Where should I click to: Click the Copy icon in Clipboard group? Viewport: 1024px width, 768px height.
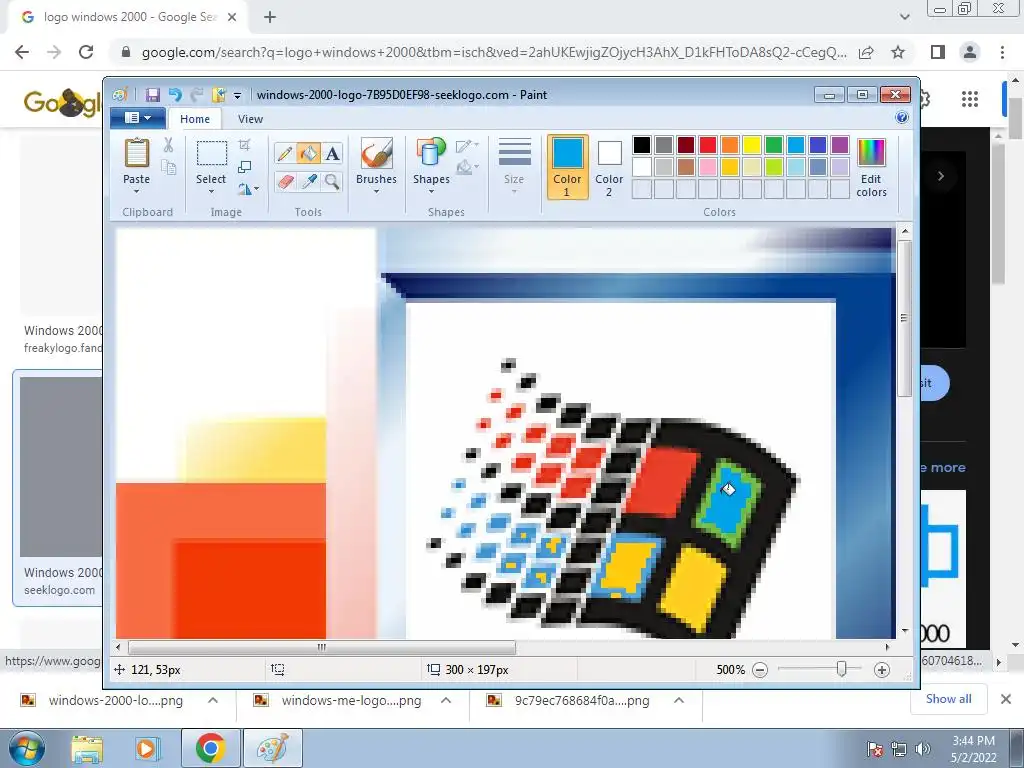[168, 168]
